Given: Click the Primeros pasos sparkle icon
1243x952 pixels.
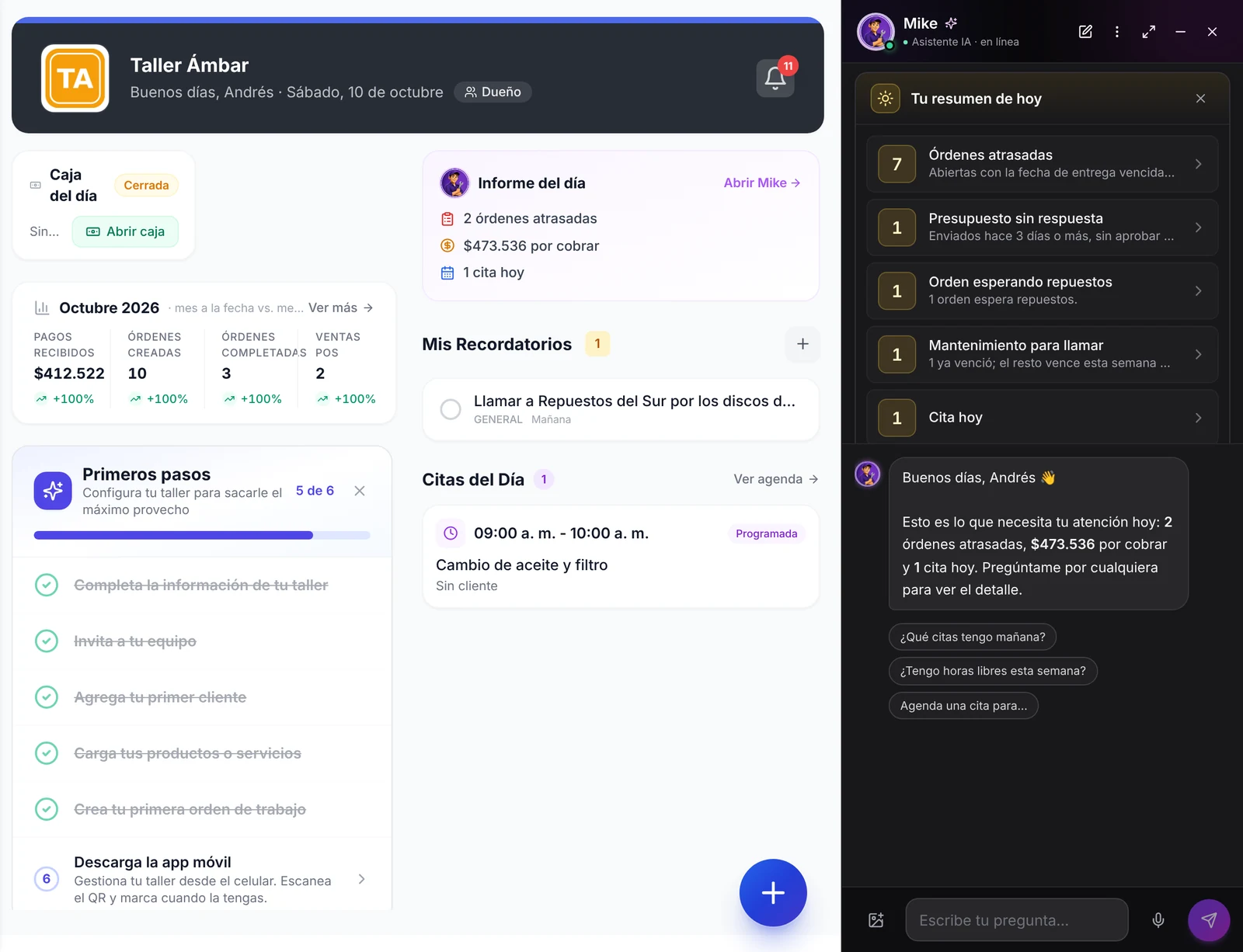Looking at the screenshot, I should [53, 491].
